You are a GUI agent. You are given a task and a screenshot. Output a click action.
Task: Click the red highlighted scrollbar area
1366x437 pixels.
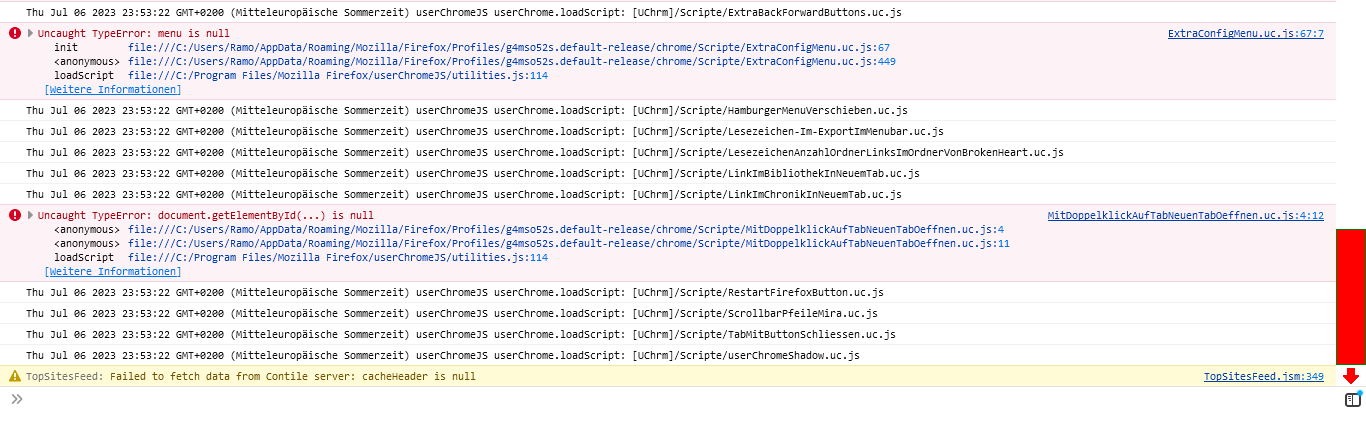click(x=1351, y=296)
